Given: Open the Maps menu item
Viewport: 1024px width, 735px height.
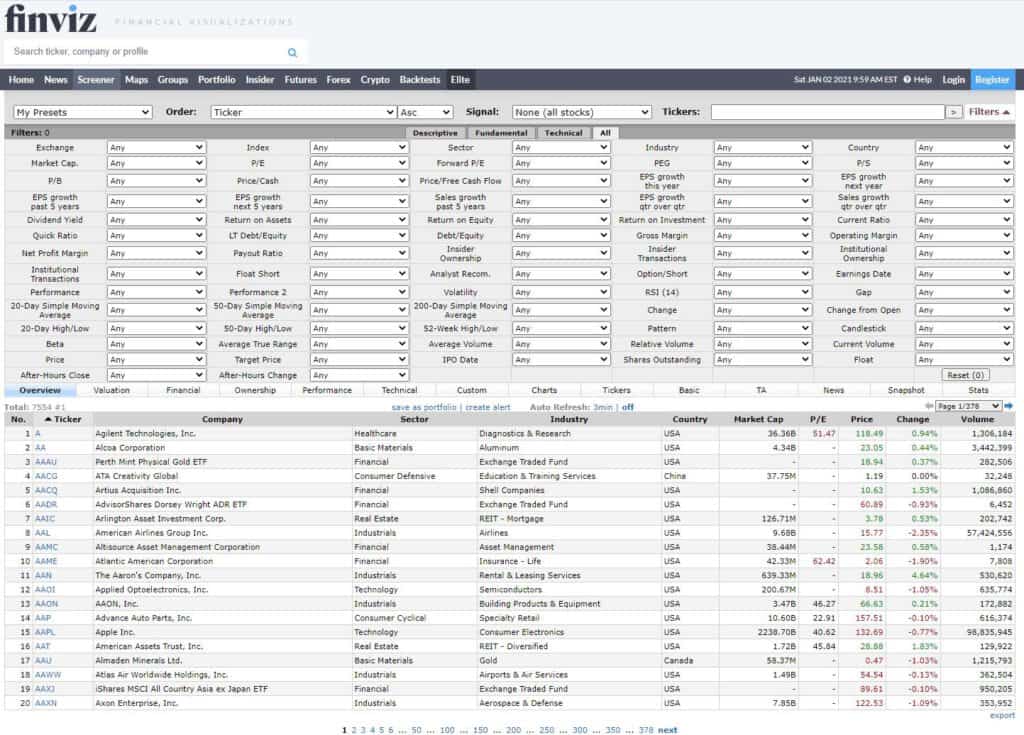Looking at the screenshot, I should [x=136, y=80].
